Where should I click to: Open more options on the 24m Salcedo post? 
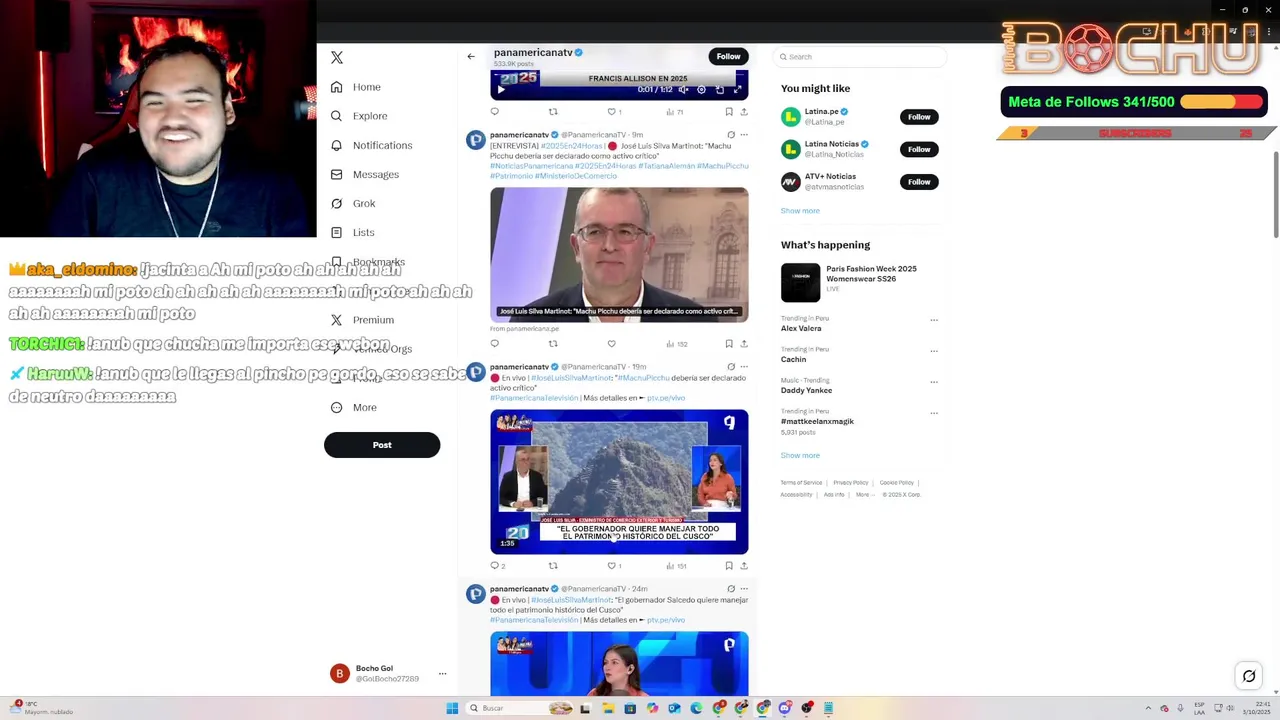(x=744, y=589)
